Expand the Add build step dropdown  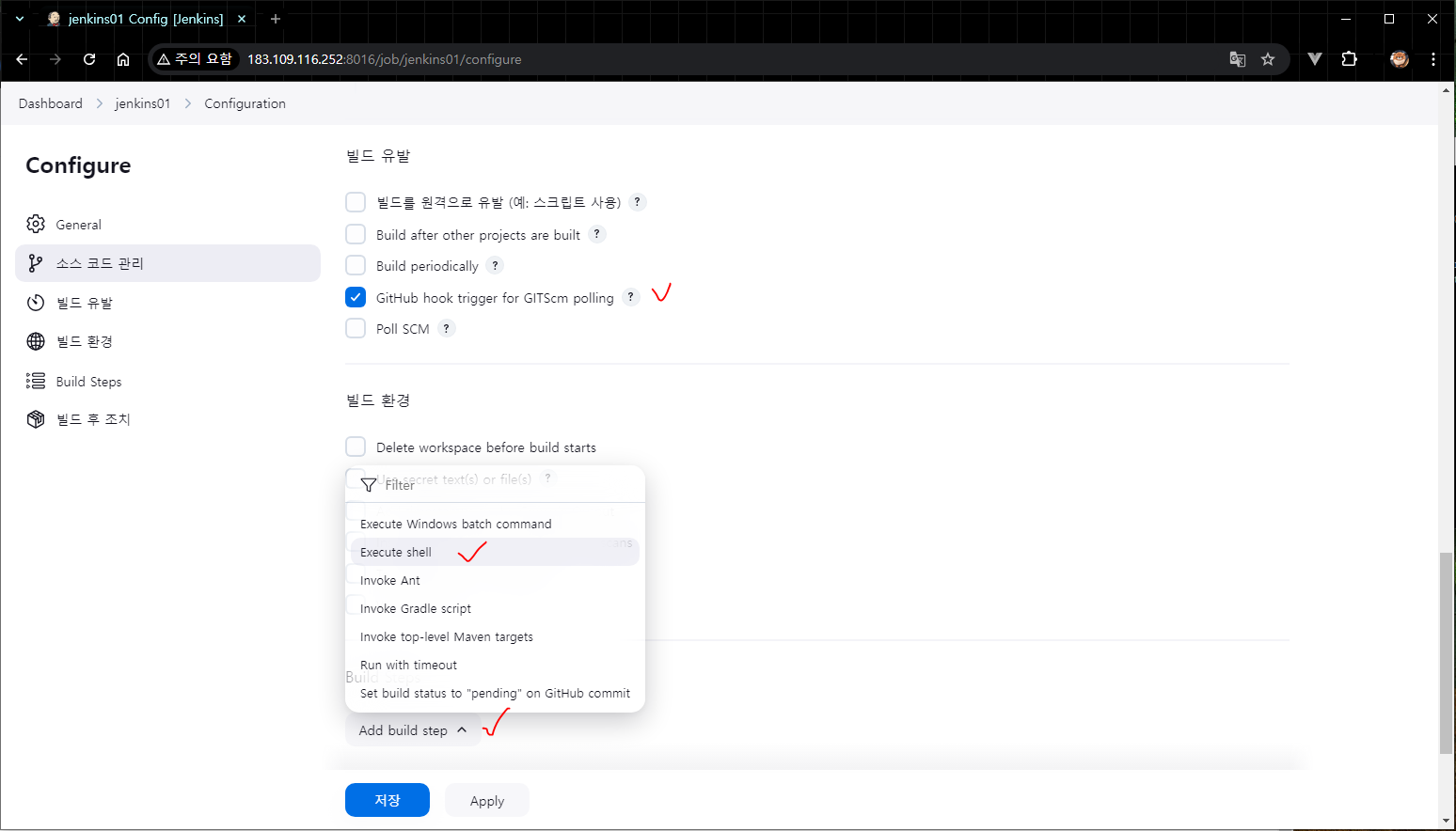pos(413,730)
